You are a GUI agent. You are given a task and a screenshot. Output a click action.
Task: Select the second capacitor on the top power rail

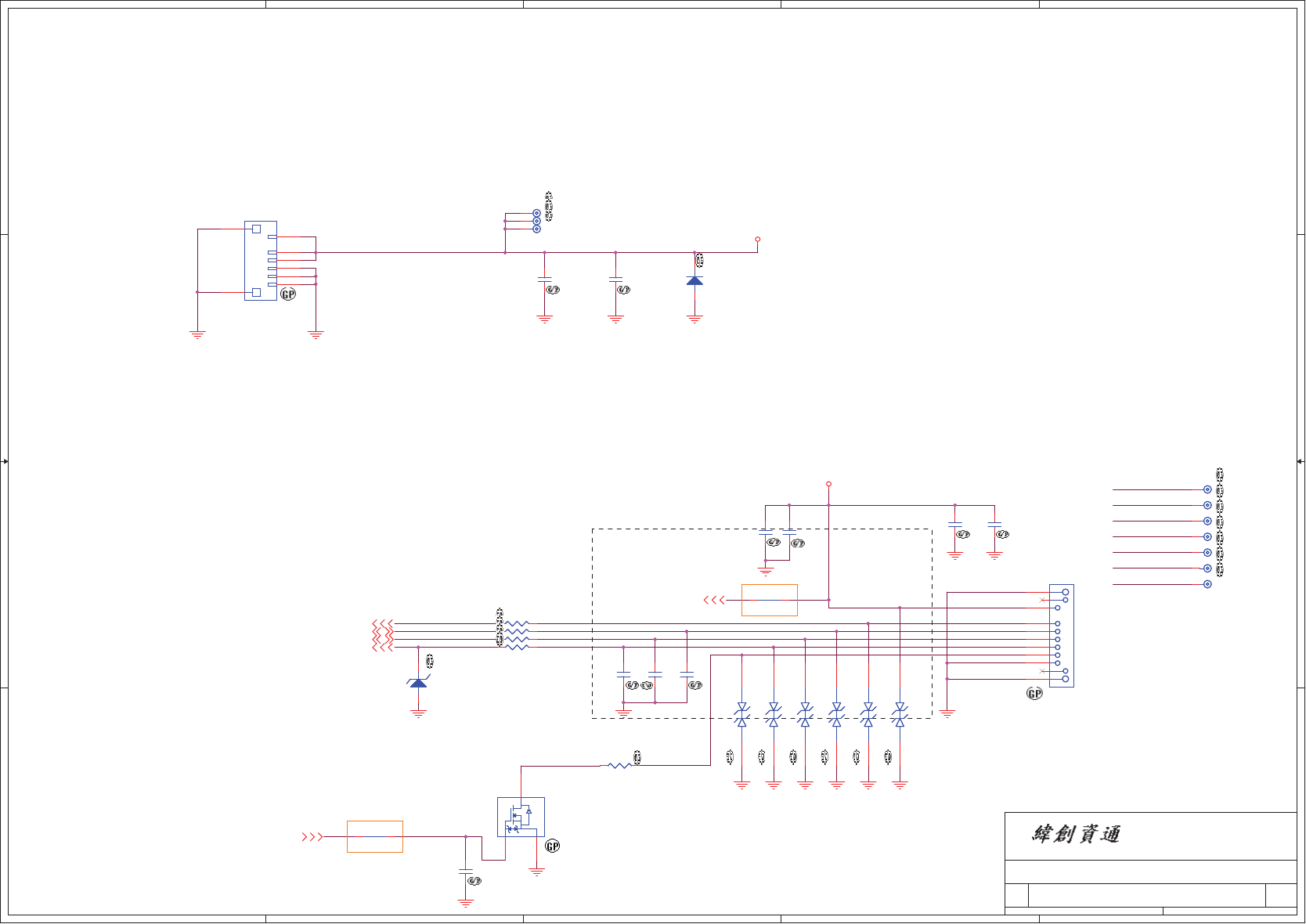tap(615, 279)
